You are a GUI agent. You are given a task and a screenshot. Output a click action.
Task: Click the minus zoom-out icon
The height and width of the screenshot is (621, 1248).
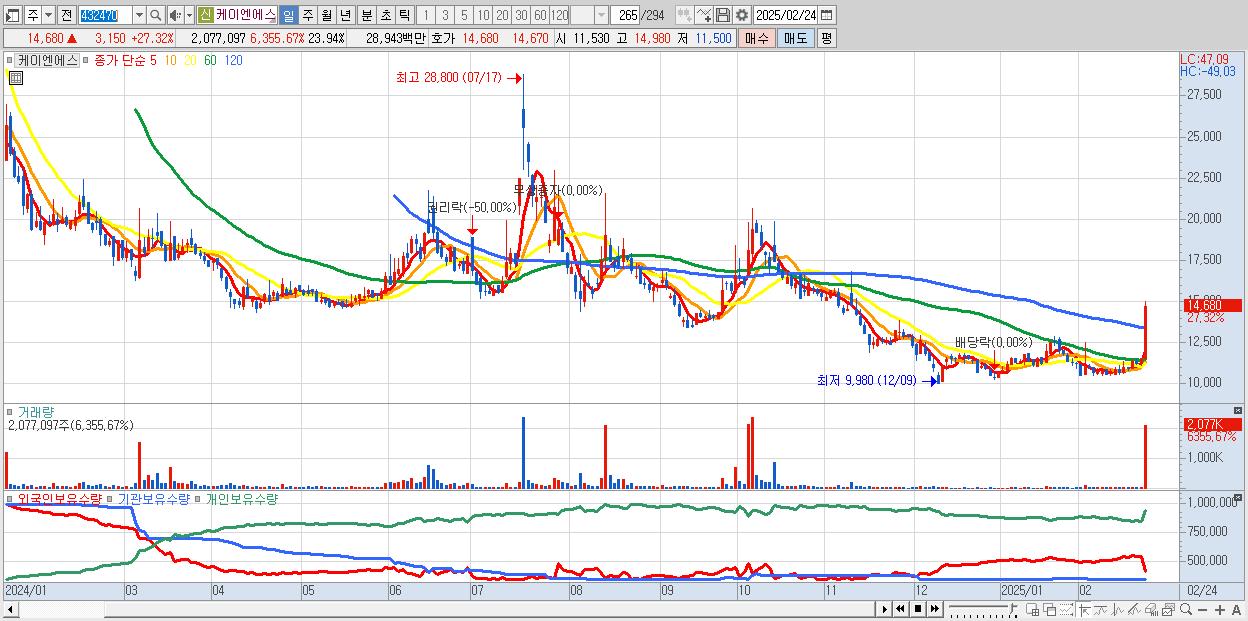coord(1202,609)
